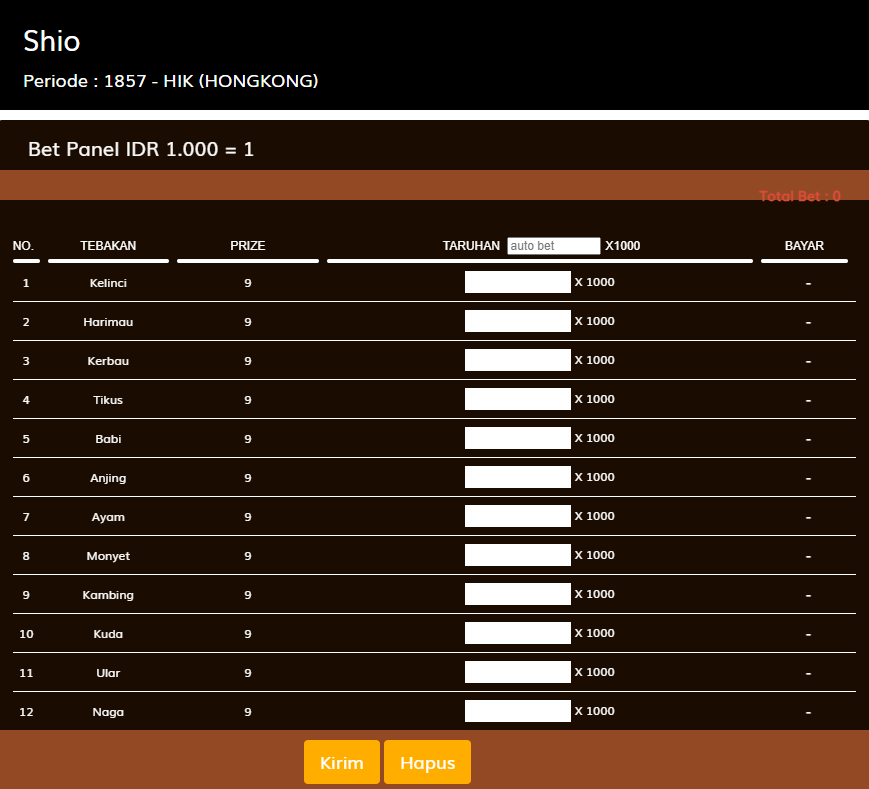Click the Kerbau wager field
Screen dimensions: 869x789
click(517, 360)
